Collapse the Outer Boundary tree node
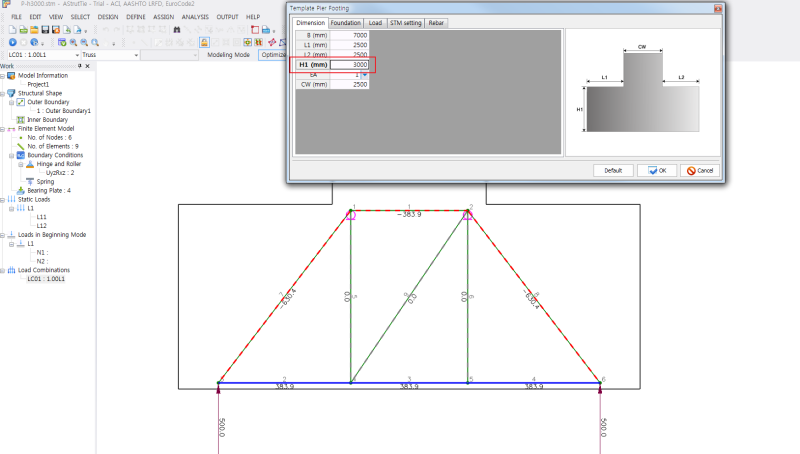The height and width of the screenshot is (454, 800). [x=11, y=103]
